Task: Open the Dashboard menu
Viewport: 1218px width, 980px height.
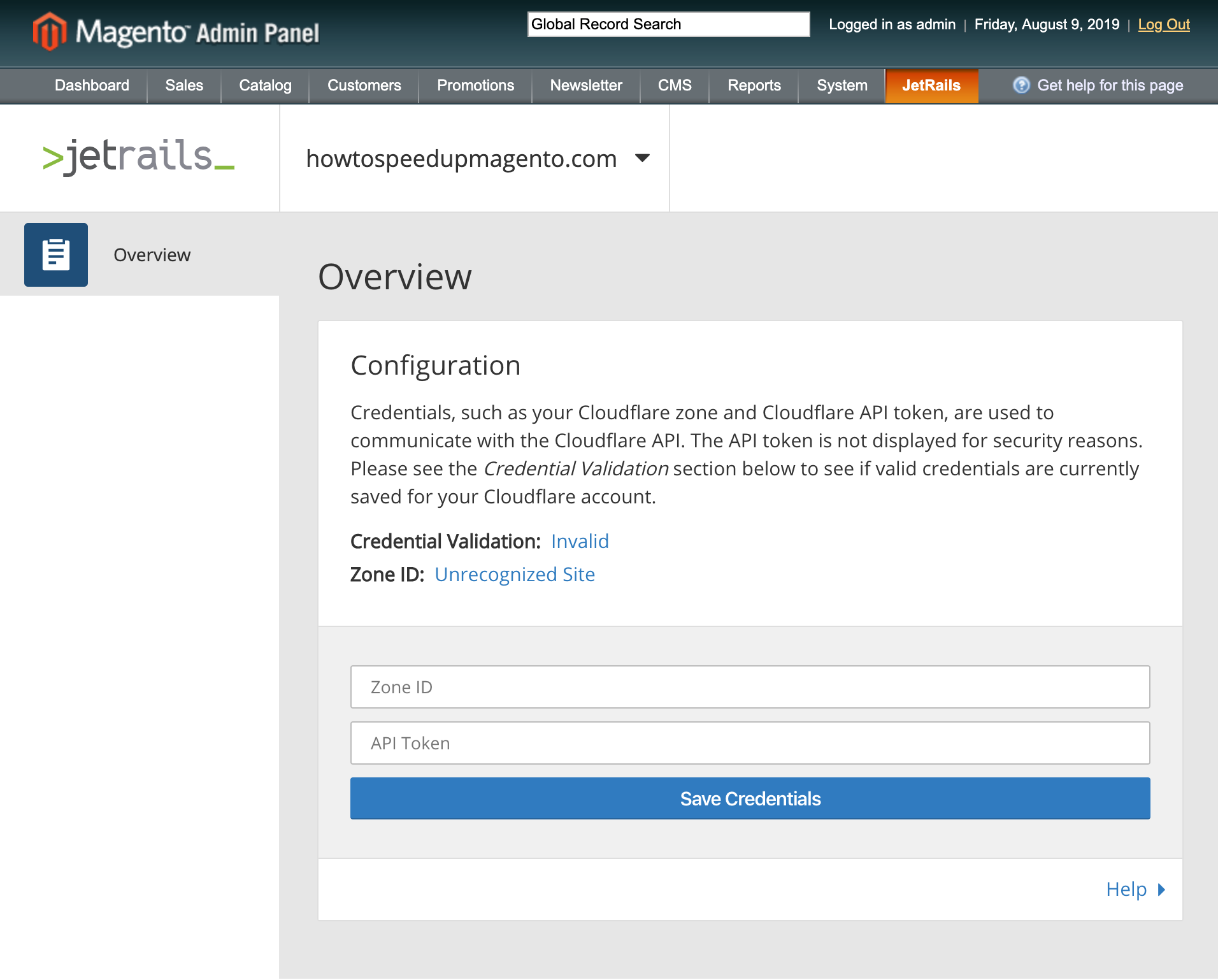Action: tap(92, 85)
